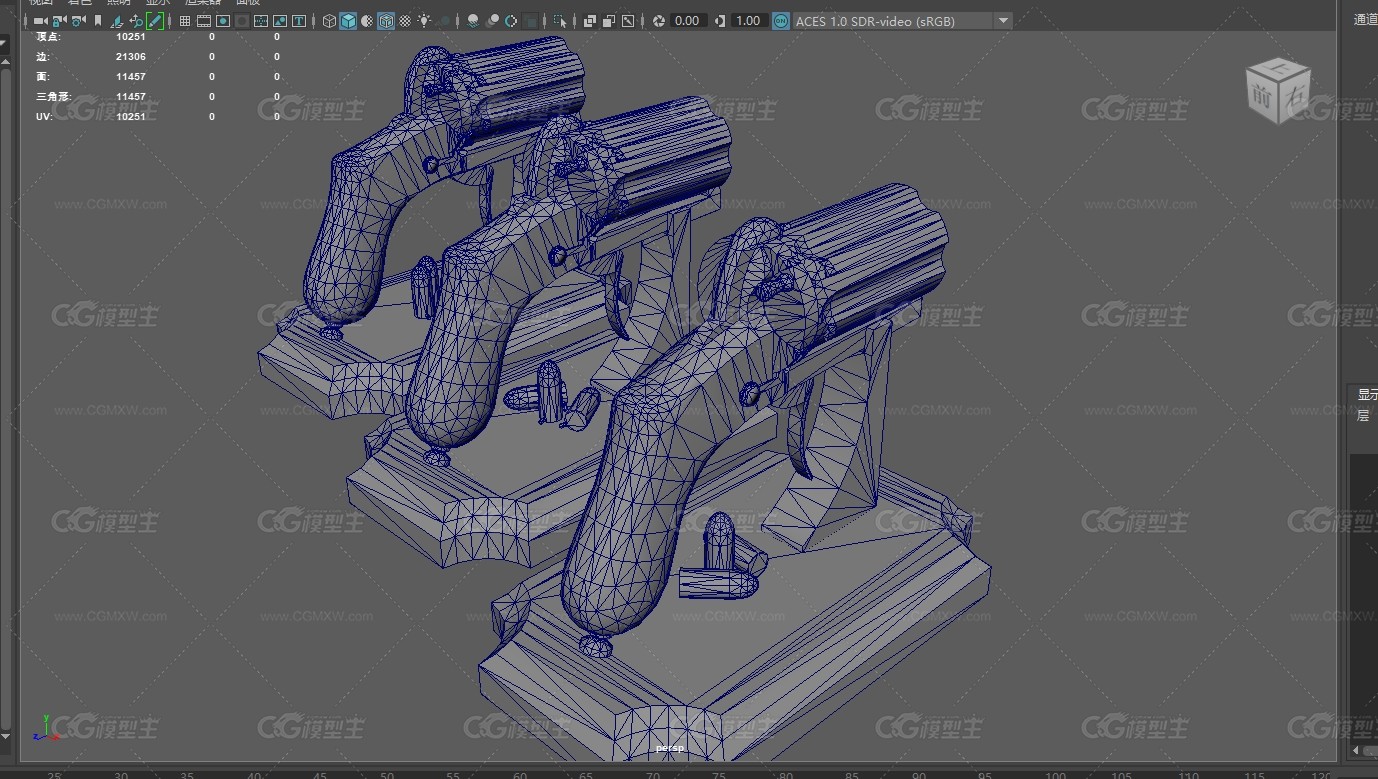
Task: Toggle the Field Chart icon
Action: coord(261,20)
